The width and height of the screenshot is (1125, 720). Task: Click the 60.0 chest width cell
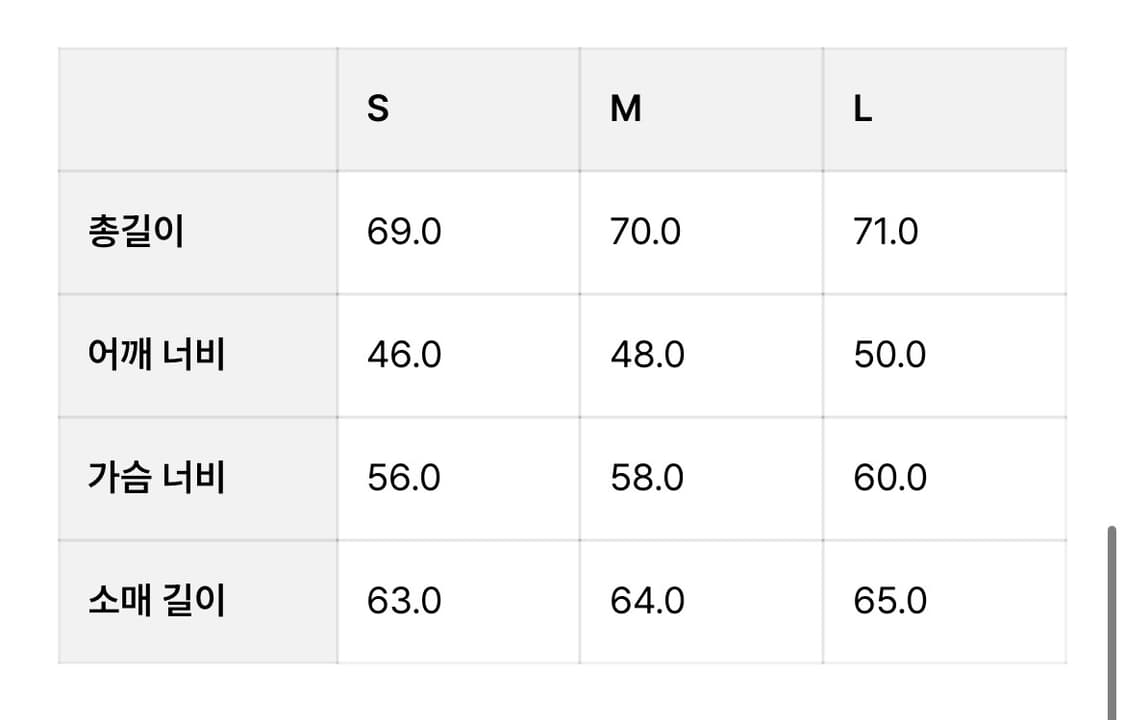890,478
